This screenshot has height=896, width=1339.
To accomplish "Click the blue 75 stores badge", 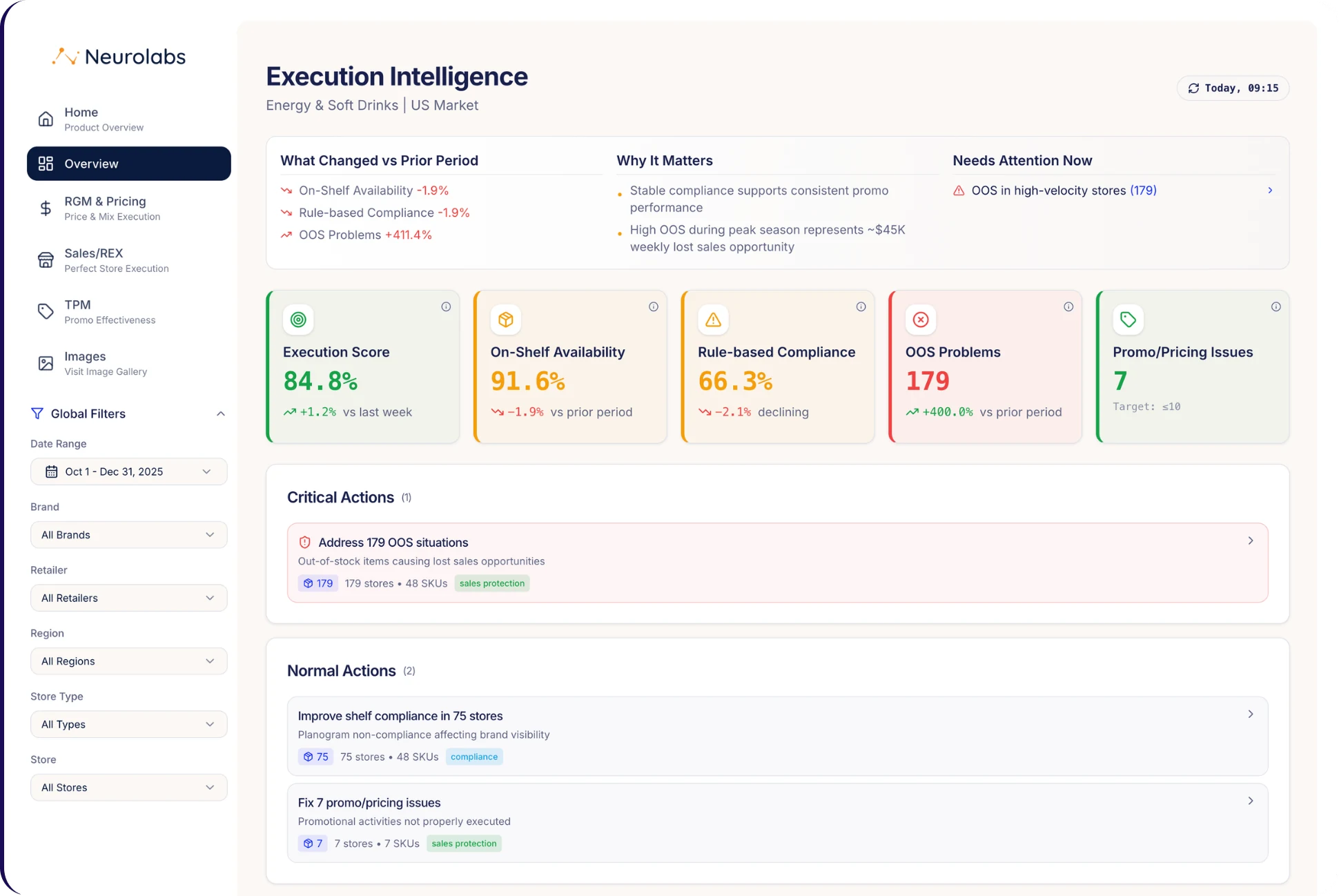I will pyautogui.click(x=316, y=757).
